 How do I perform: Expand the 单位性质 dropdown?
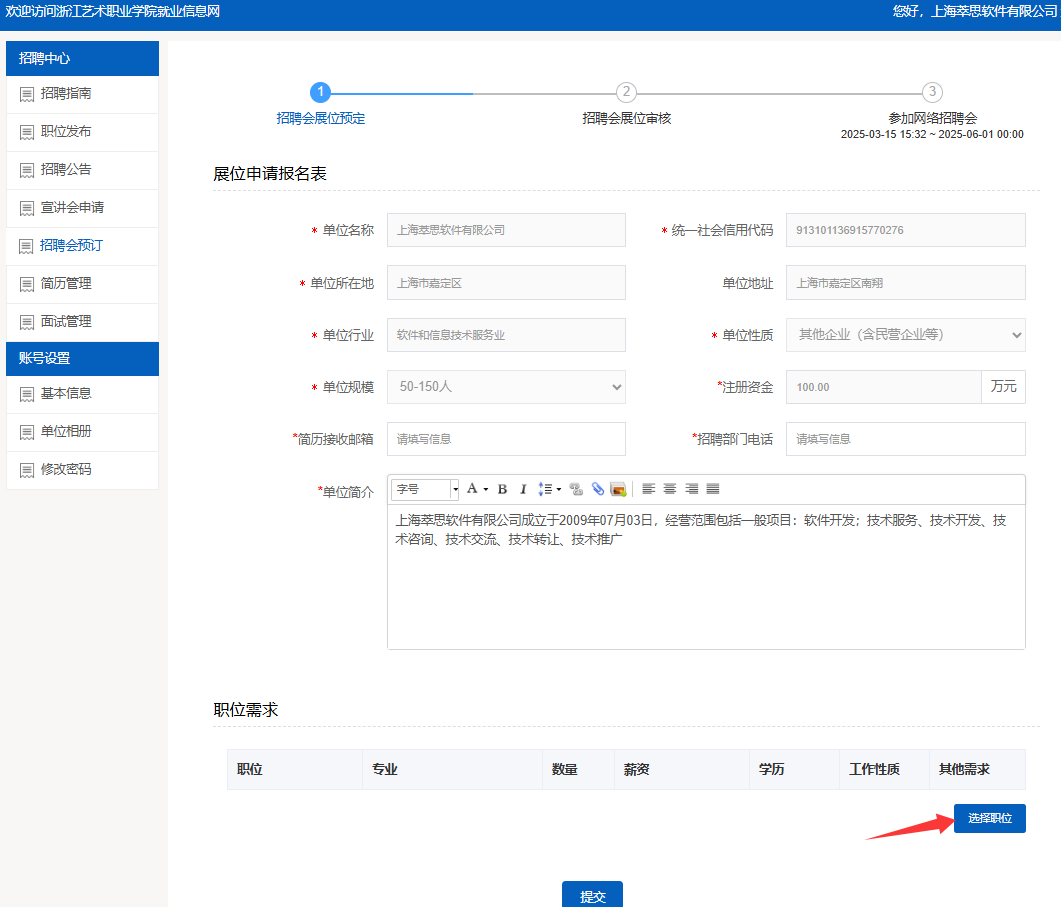[x=905, y=335]
